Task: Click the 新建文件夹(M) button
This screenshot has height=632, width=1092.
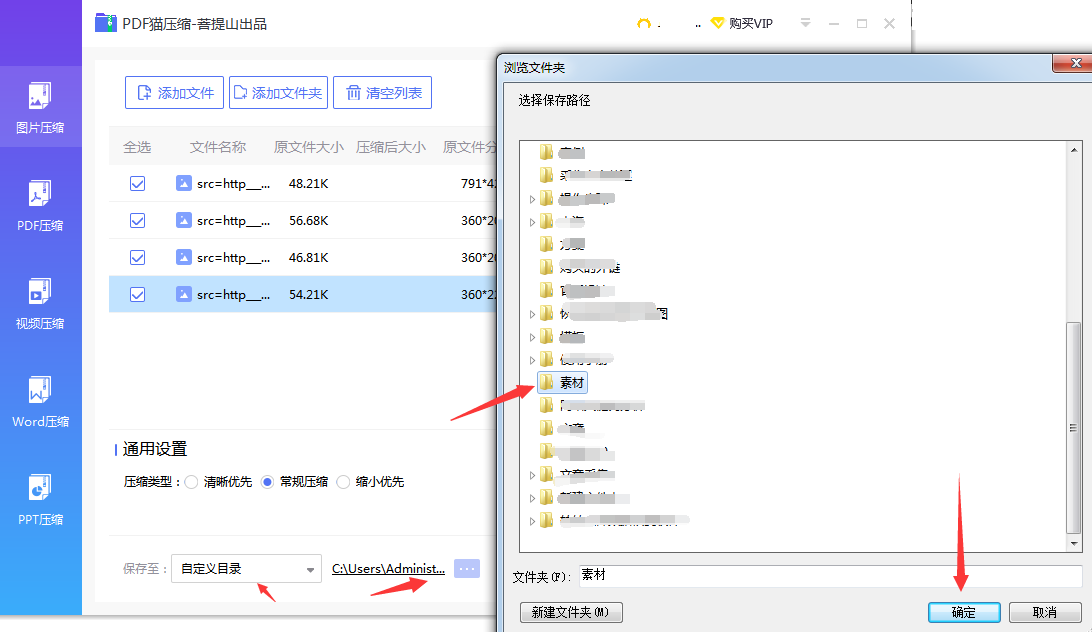Action: click(571, 612)
